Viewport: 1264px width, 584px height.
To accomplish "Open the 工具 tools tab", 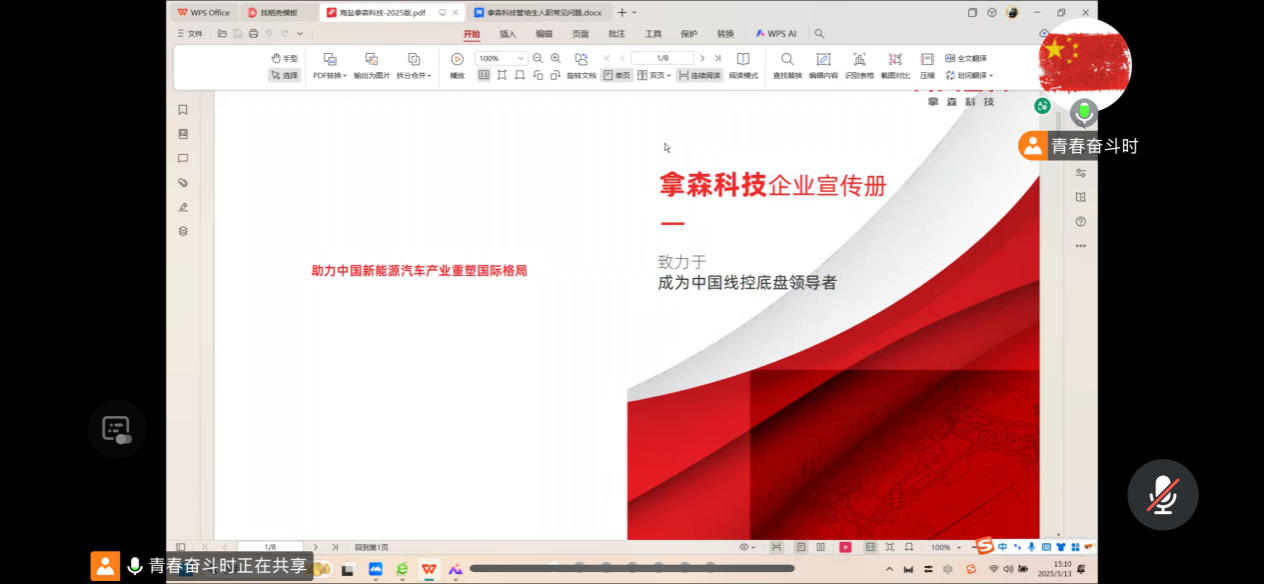I will pos(653,34).
